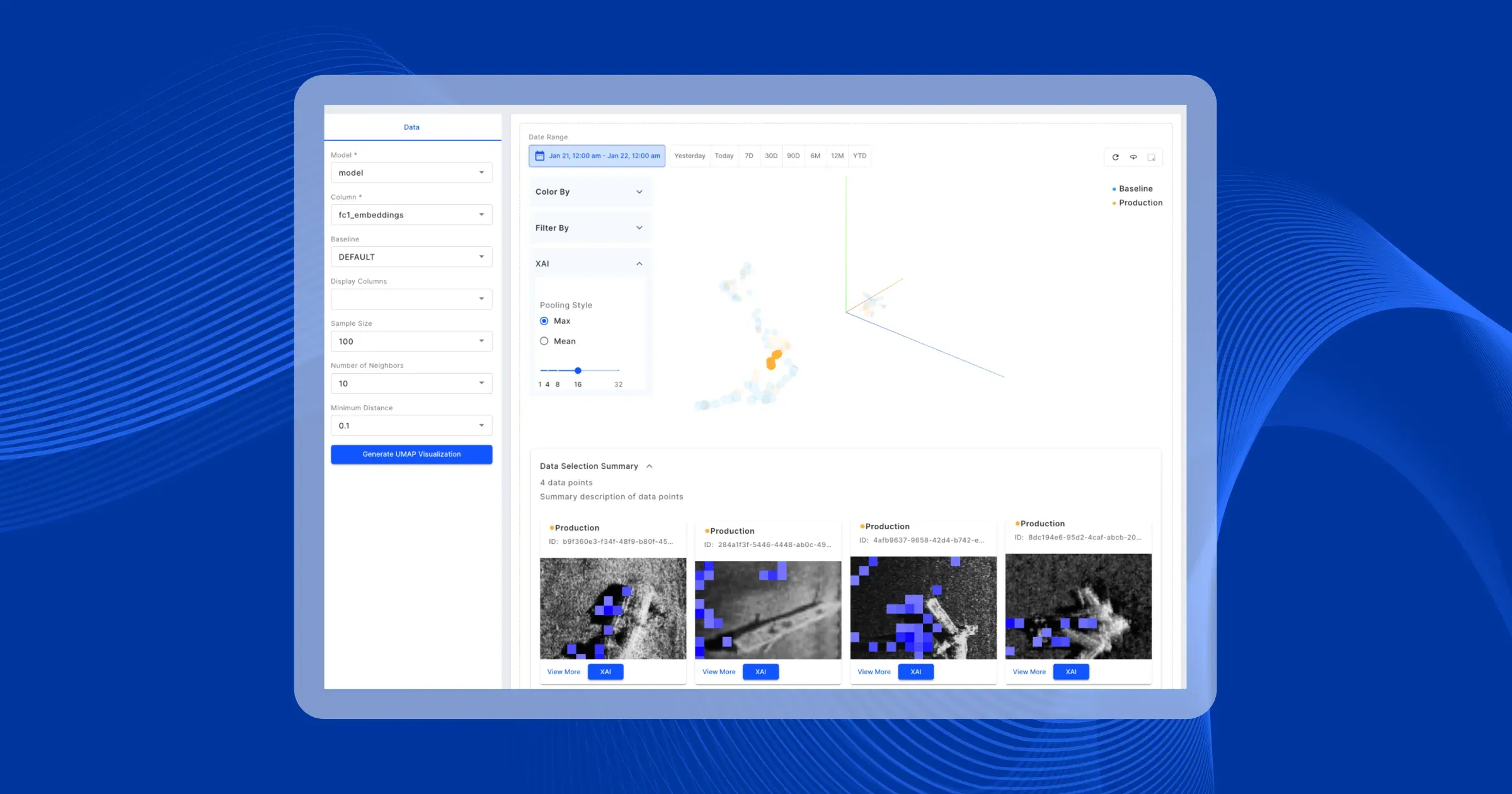The height and width of the screenshot is (794, 1512).
Task: Click View More on card 4afb9637
Action: pyautogui.click(x=874, y=672)
